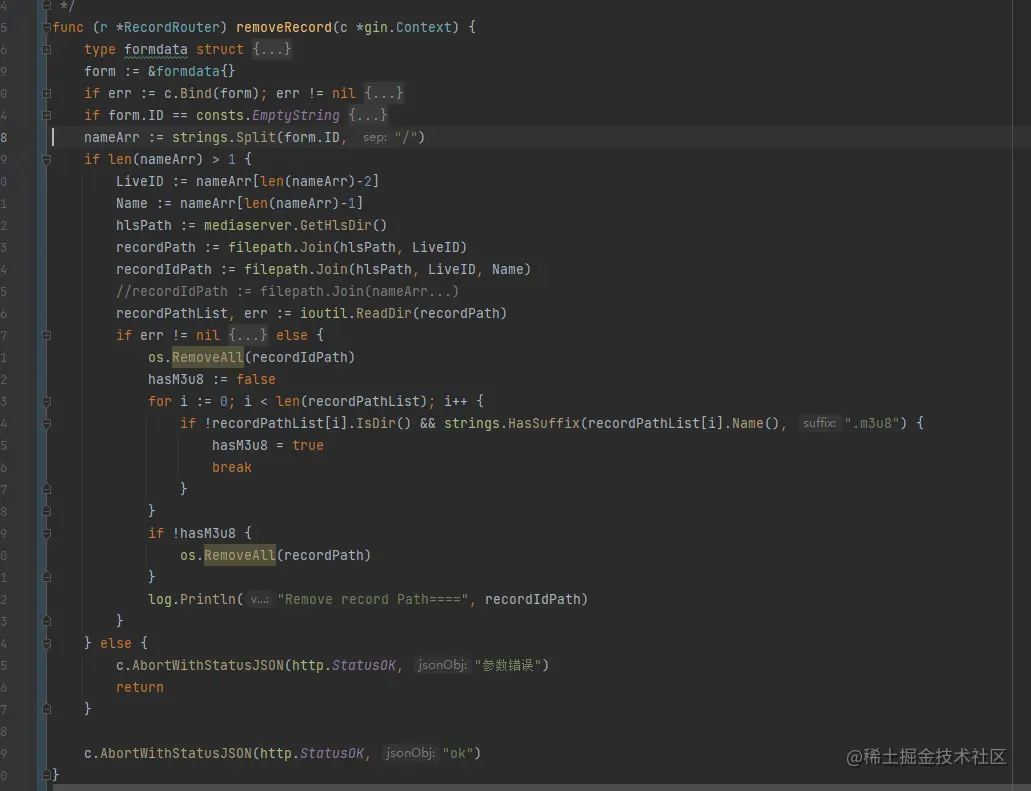Expand folded {...} after consts.EmptyString
Image resolution: width=1031 pixels, height=791 pixels.
(x=368, y=115)
